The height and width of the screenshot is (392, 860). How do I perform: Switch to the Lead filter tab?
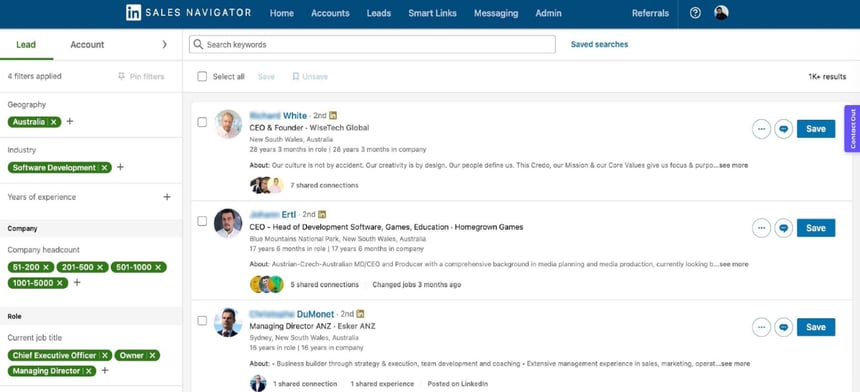click(x=26, y=44)
